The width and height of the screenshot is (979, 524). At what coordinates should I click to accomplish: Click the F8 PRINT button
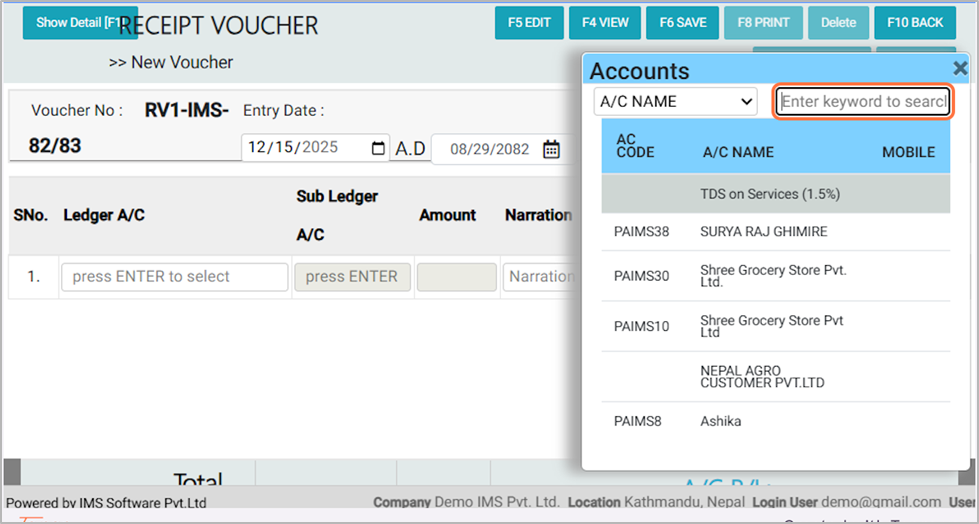763,22
